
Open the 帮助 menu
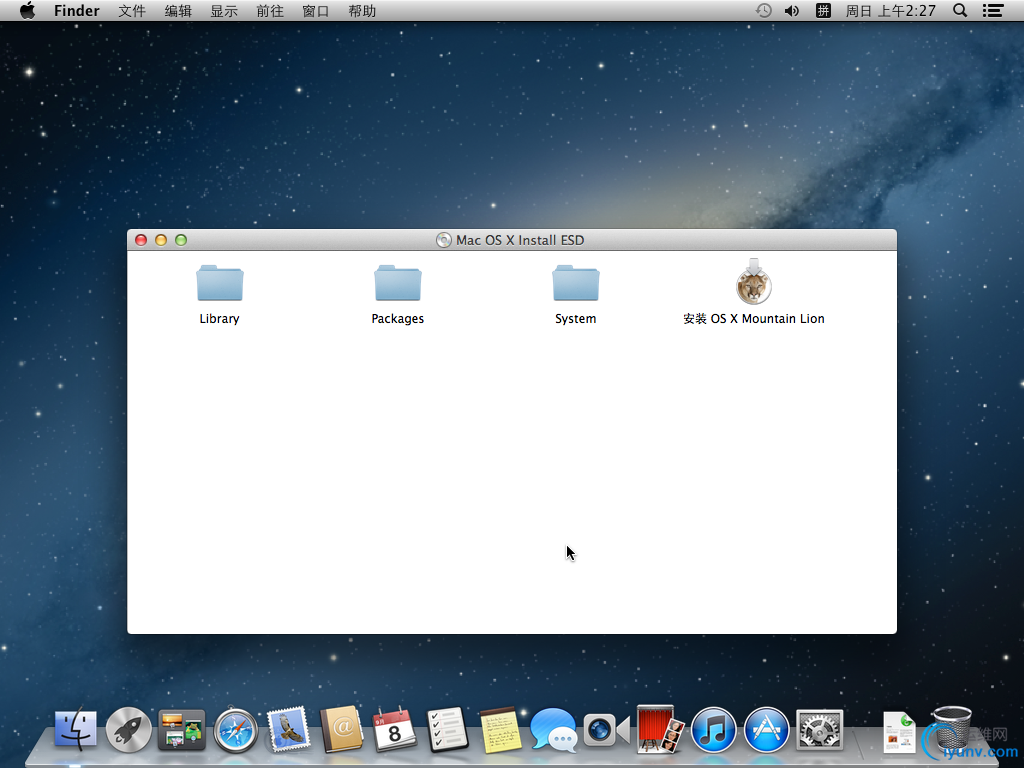tap(362, 10)
